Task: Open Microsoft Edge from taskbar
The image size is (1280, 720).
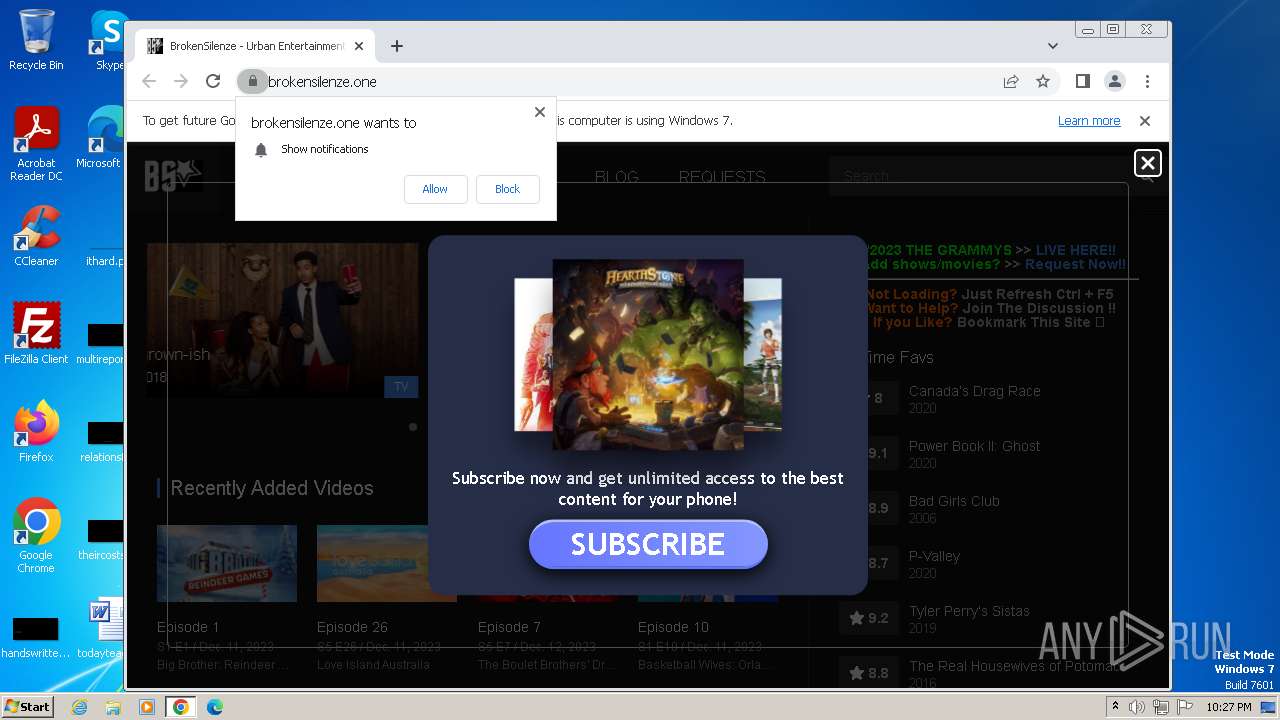Action: point(215,707)
